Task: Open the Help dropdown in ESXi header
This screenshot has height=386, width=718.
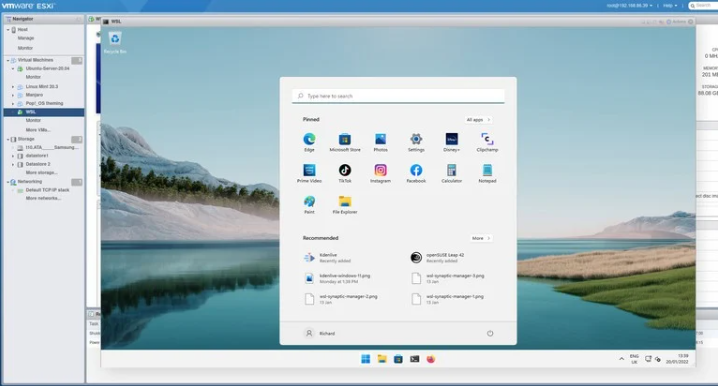Action: pos(670,5)
